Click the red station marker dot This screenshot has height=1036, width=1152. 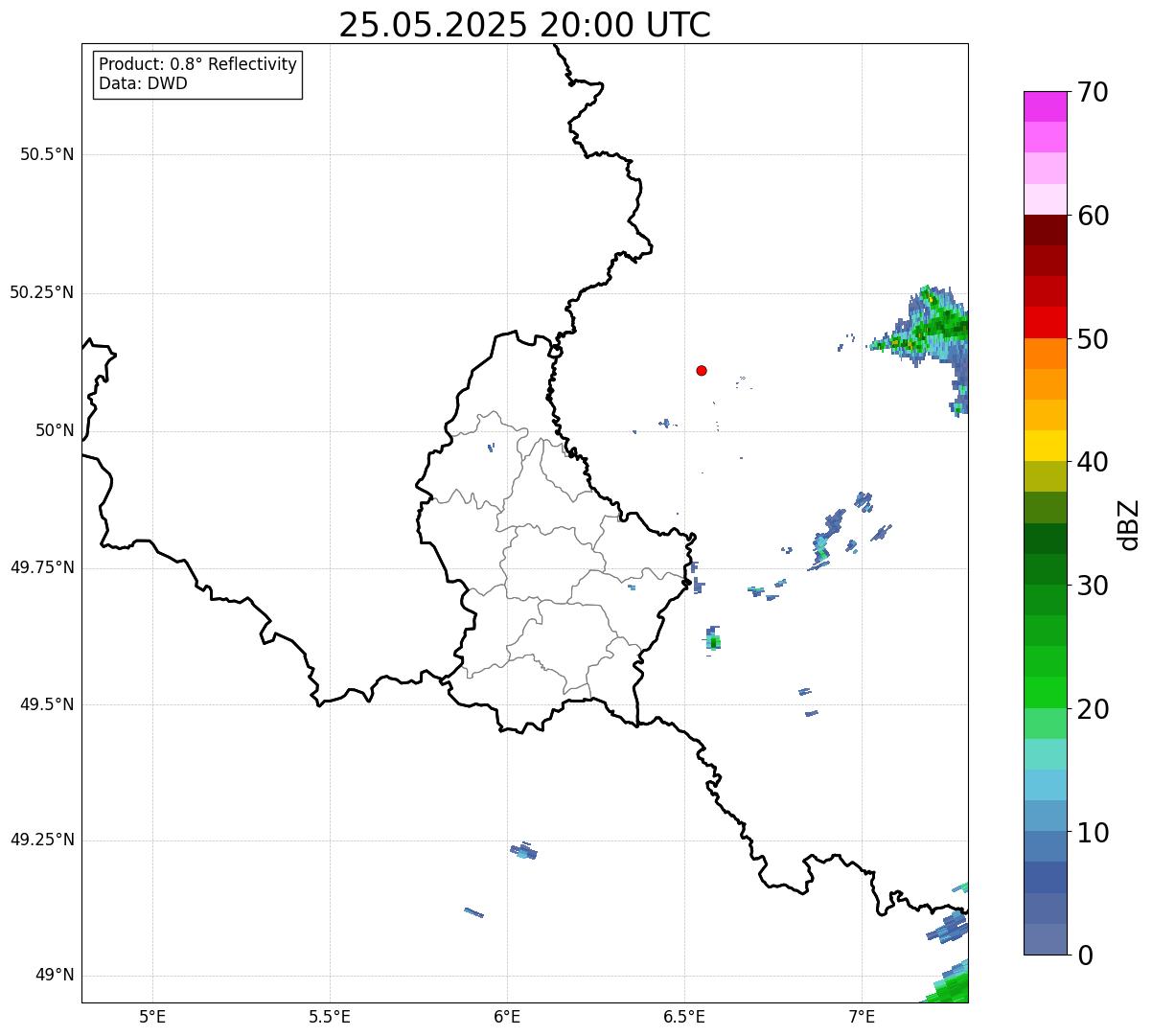click(702, 370)
